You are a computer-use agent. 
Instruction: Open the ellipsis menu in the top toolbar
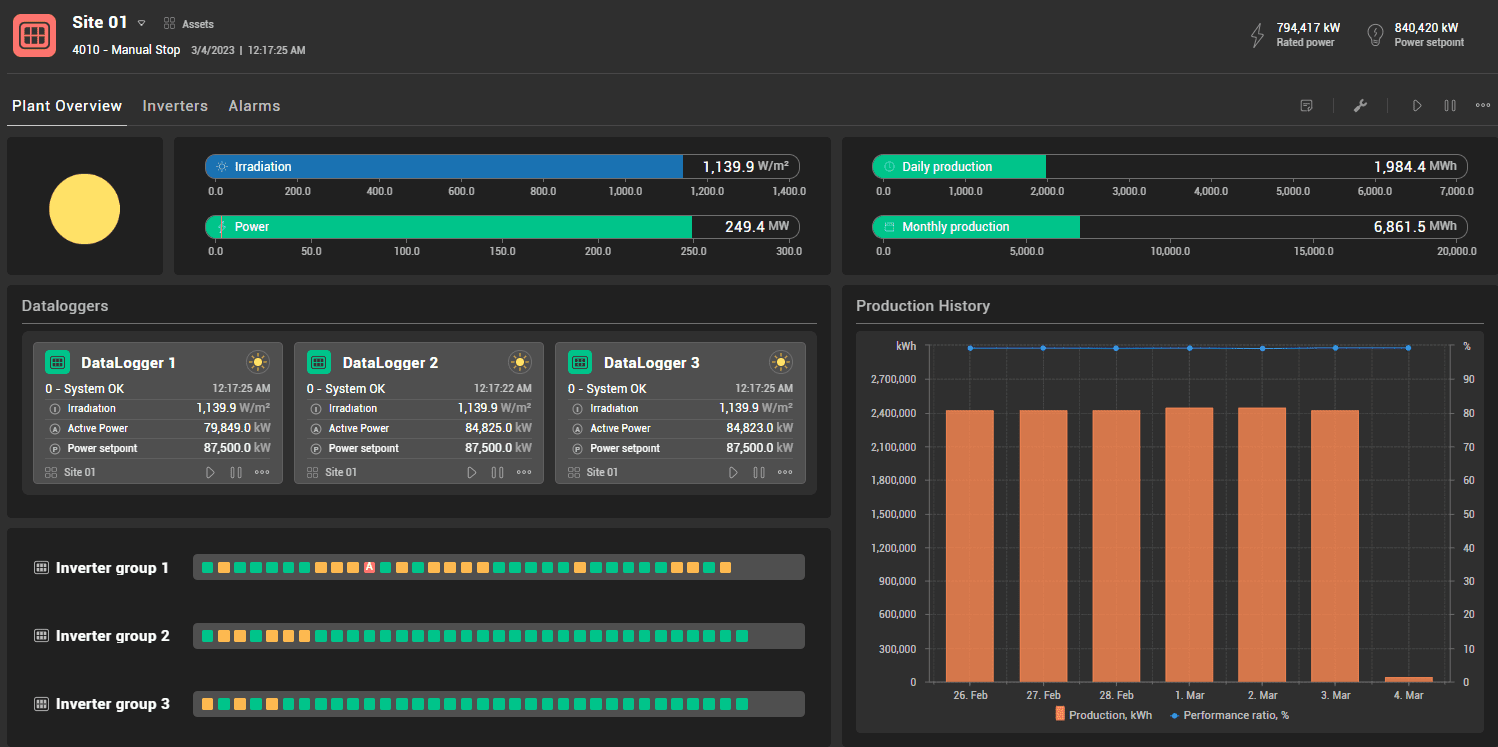coord(1483,105)
